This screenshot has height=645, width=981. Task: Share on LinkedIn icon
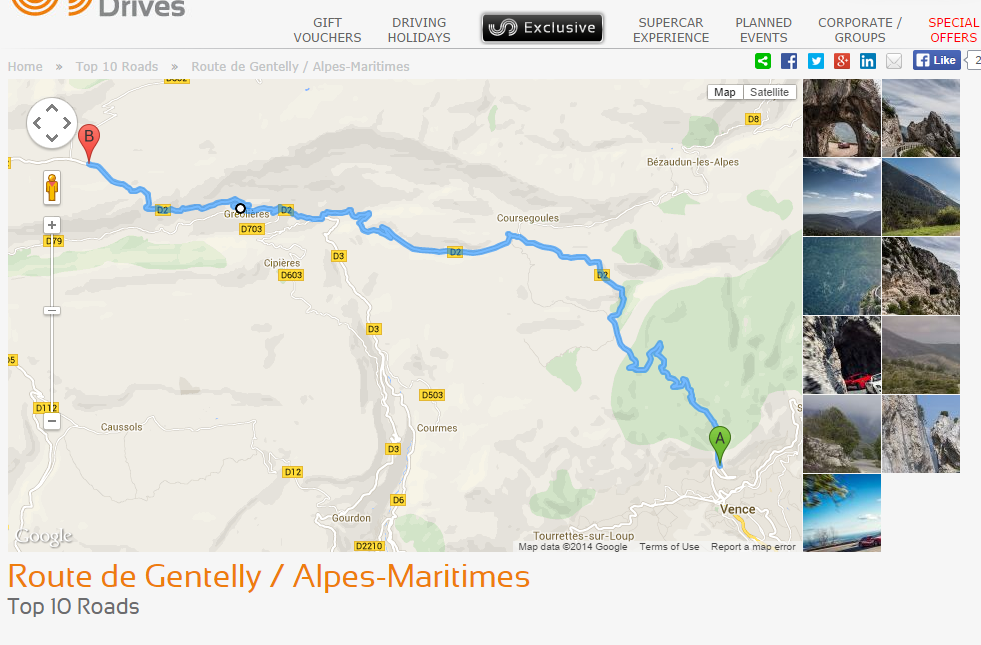pos(868,61)
